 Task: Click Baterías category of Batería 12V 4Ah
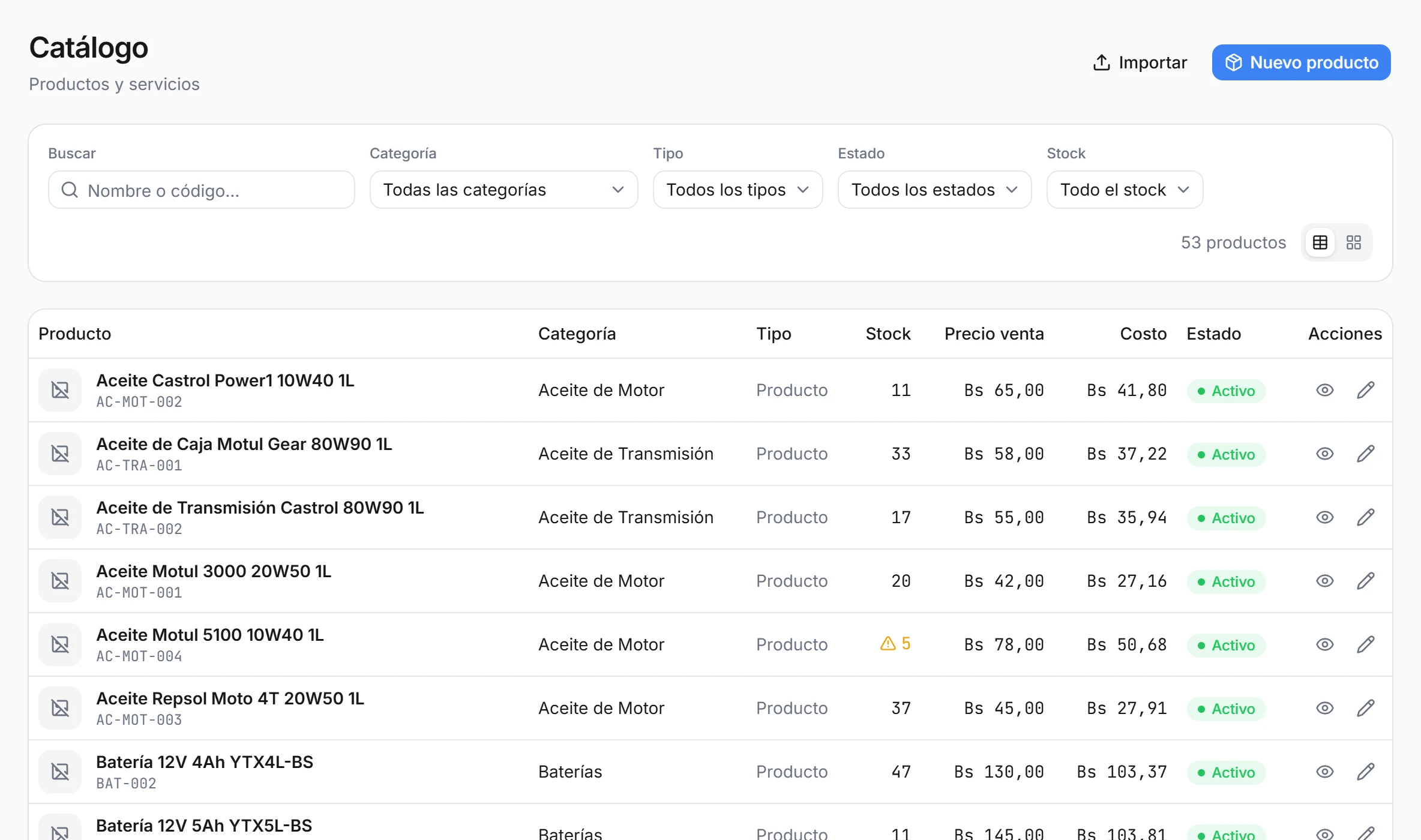(x=570, y=772)
